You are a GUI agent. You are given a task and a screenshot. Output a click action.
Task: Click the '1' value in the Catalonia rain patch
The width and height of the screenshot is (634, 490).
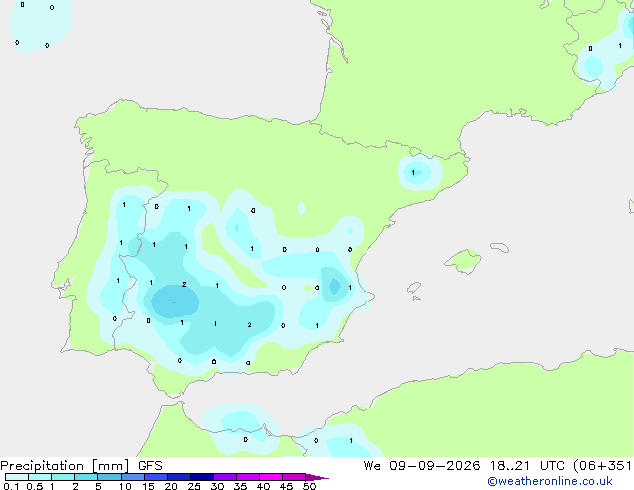[413, 173]
